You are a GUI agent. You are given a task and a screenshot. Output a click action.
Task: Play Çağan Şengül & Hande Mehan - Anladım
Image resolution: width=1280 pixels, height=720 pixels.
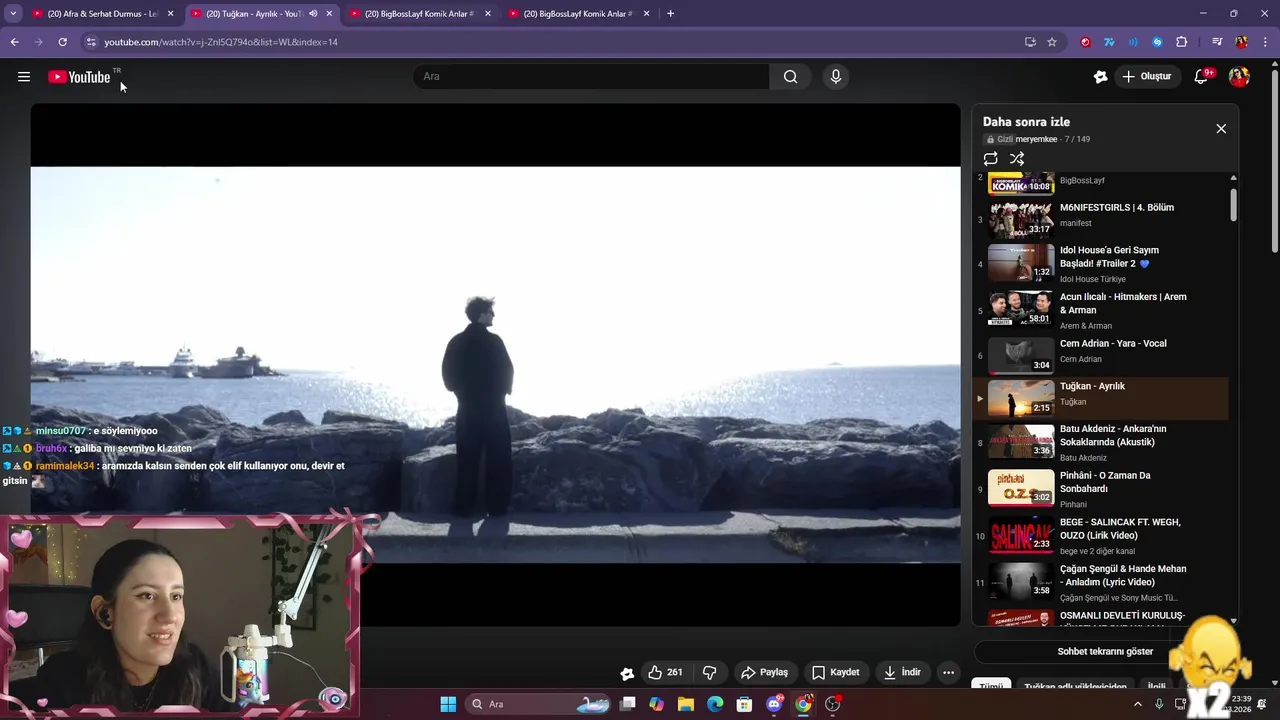point(1100,582)
